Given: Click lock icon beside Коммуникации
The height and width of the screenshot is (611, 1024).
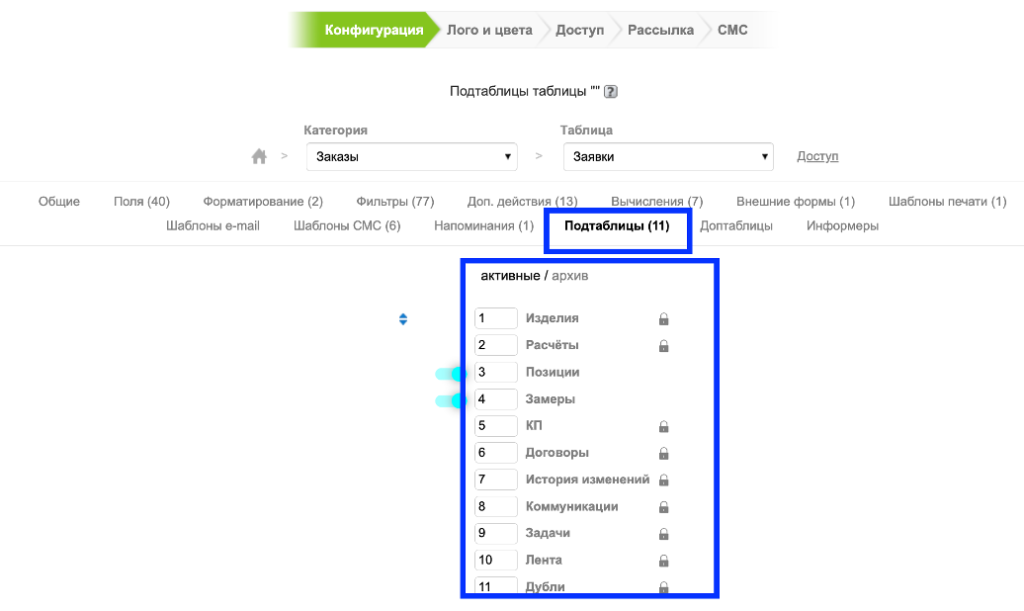Looking at the screenshot, I should 663,508.
